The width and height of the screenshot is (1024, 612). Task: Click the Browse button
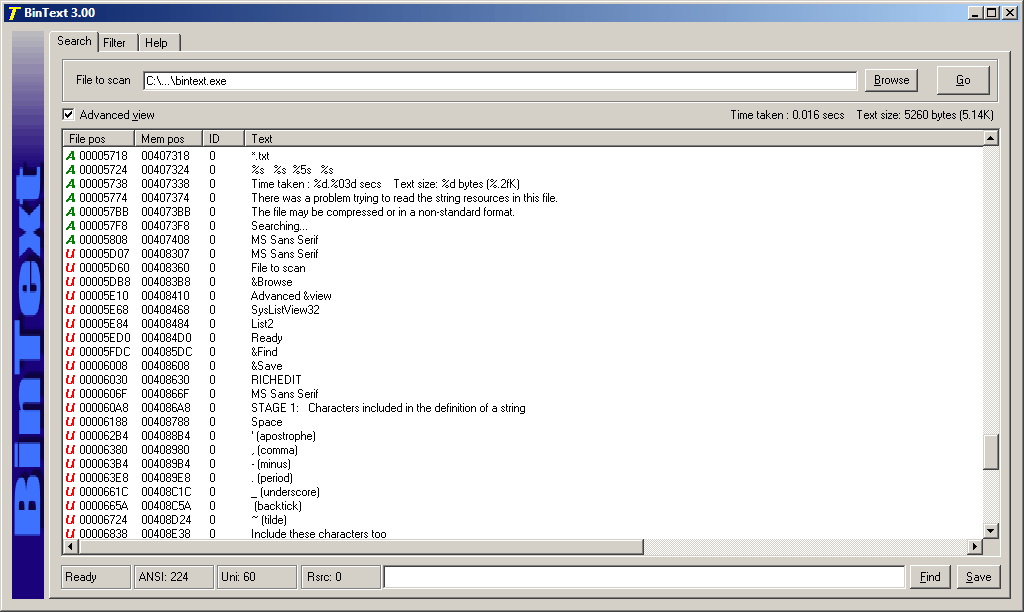pyautogui.click(x=891, y=80)
